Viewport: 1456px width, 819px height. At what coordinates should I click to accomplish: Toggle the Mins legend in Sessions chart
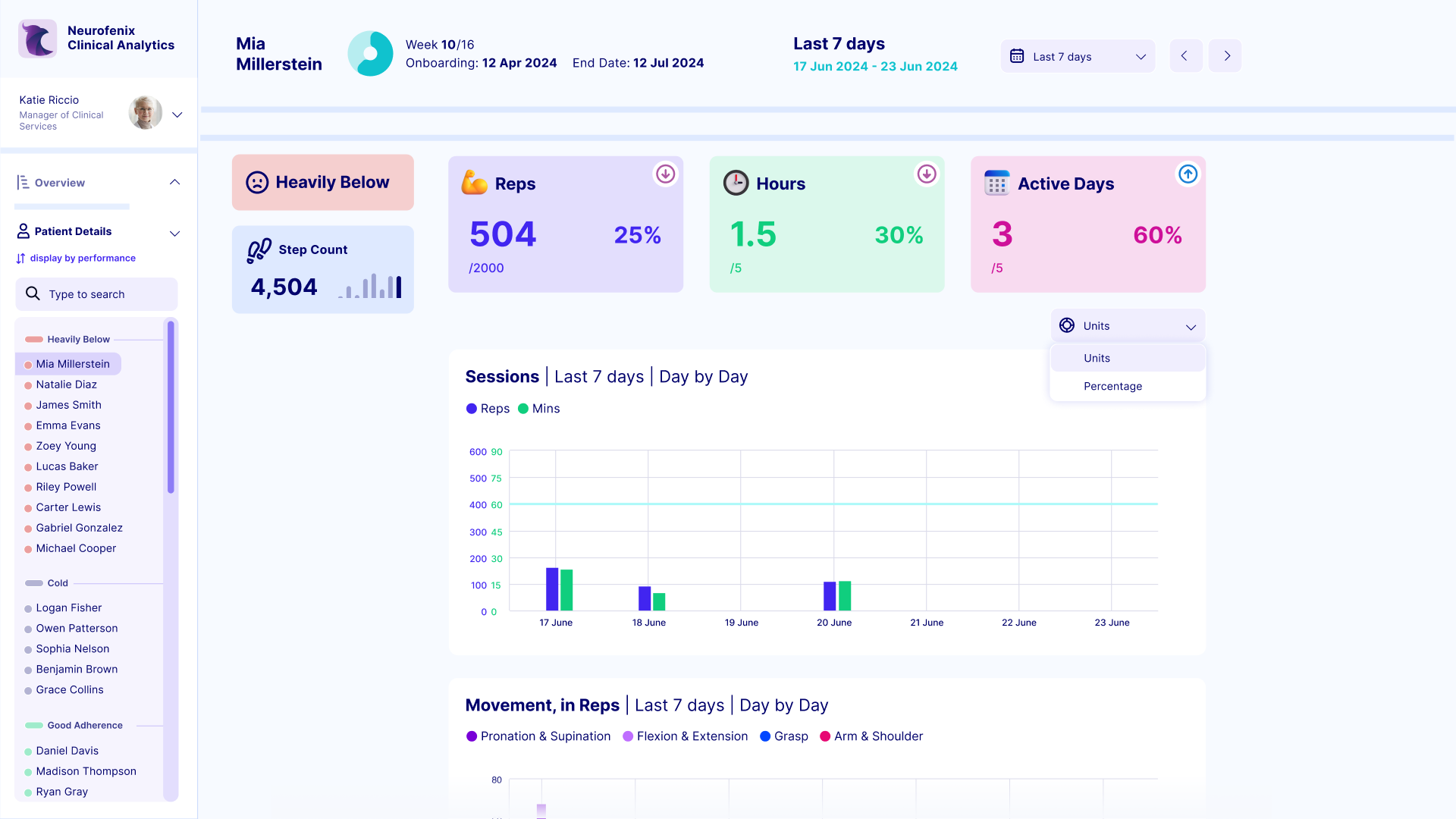(538, 409)
